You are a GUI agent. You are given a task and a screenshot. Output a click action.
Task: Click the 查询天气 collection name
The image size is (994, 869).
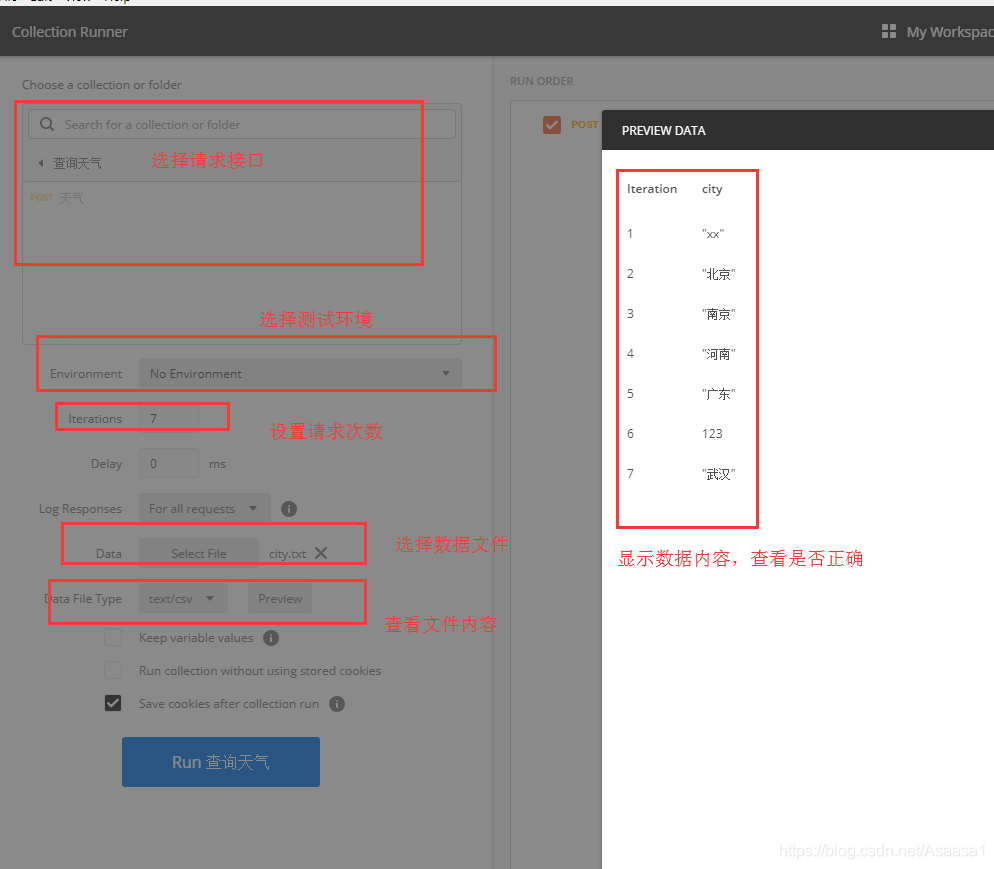tap(77, 163)
